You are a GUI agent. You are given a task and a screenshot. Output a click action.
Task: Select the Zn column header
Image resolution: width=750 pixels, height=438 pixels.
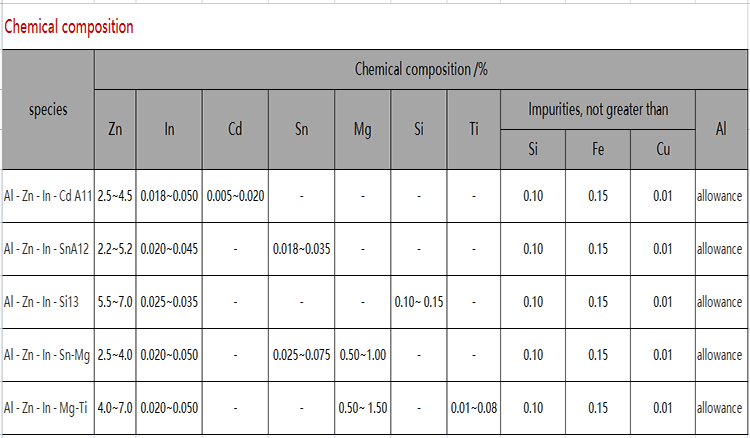click(115, 129)
